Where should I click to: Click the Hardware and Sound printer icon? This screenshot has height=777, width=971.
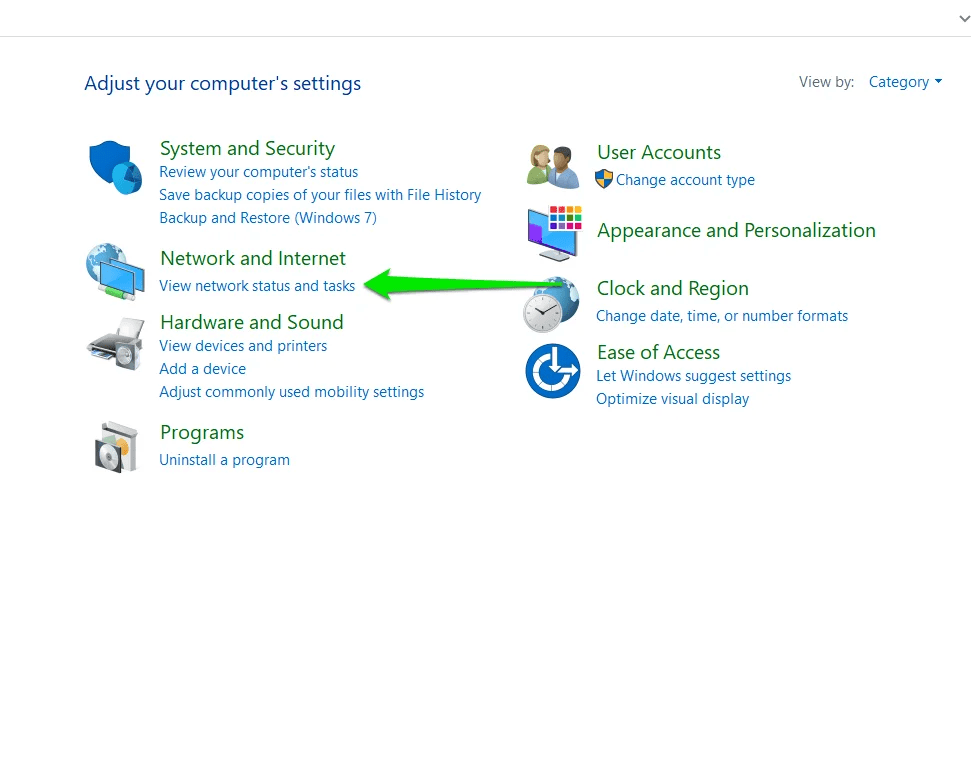pos(115,345)
